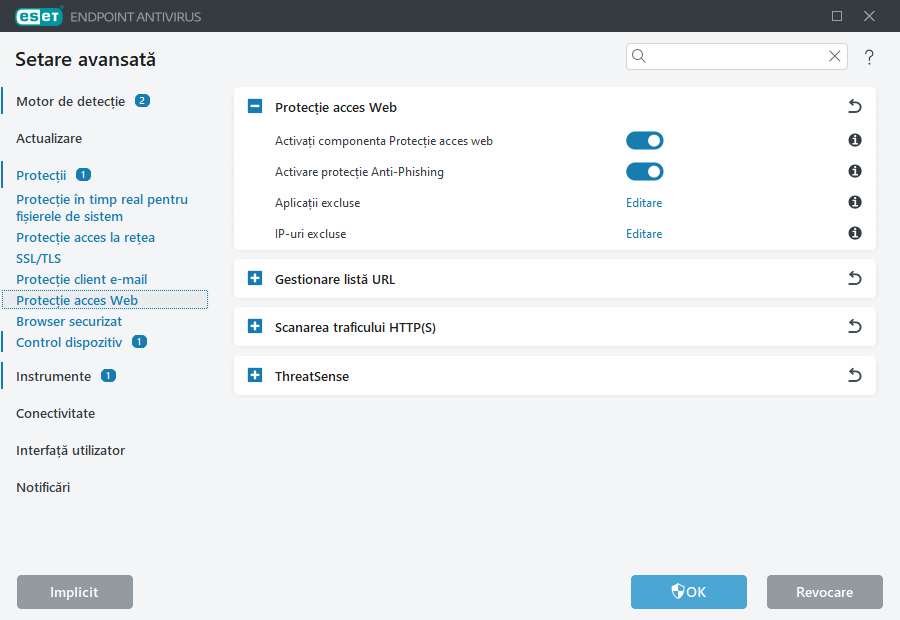The height and width of the screenshot is (620, 900).
Task: Open help with the question mark icon
Action: (869, 57)
